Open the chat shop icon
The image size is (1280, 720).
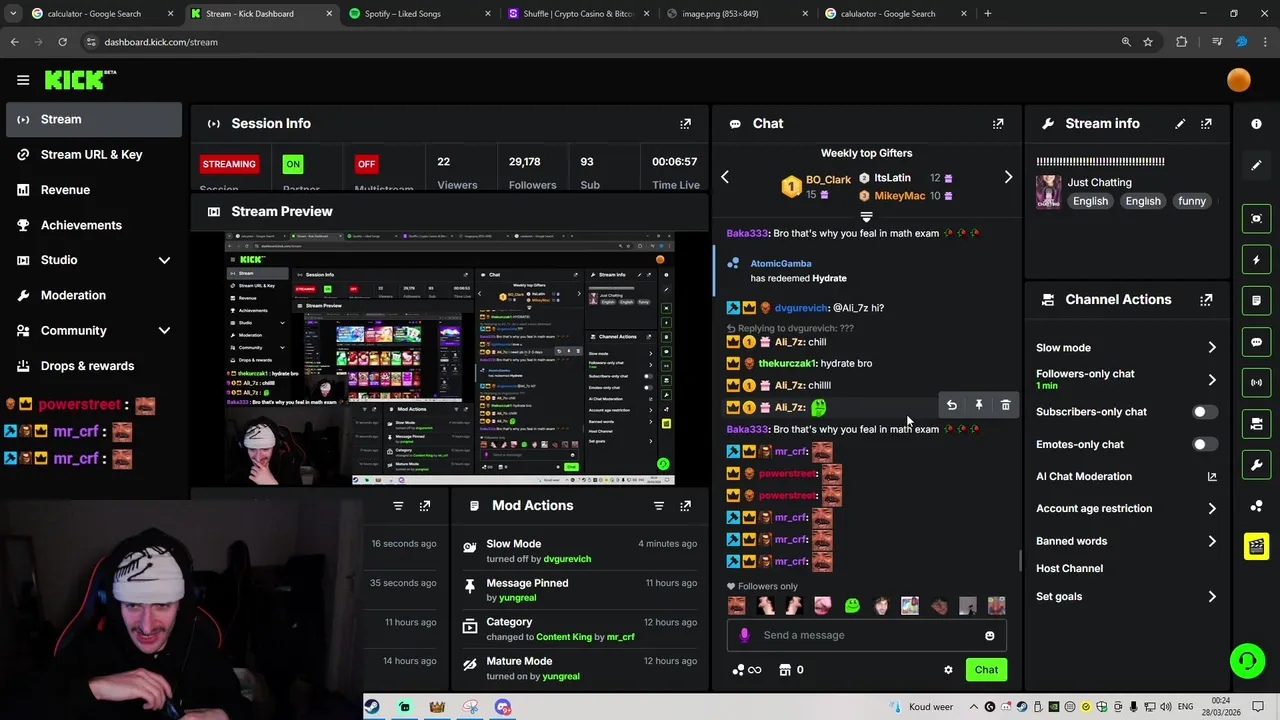tap(785, 670)
